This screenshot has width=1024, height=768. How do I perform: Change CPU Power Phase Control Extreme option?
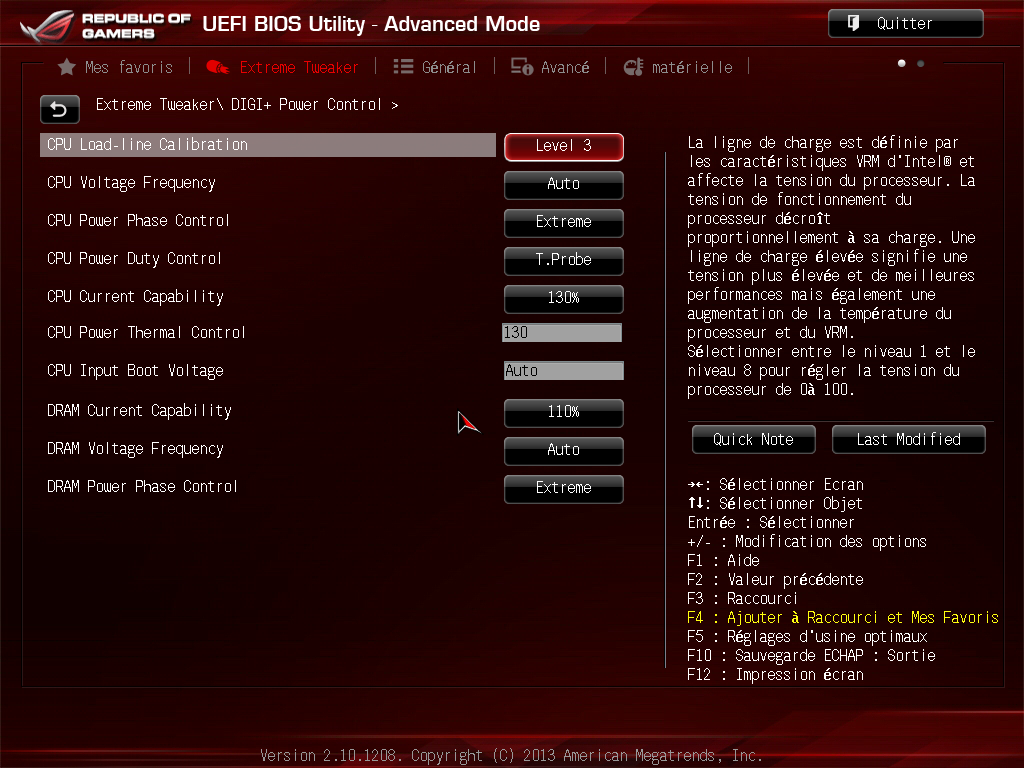[x=564, y=223]
